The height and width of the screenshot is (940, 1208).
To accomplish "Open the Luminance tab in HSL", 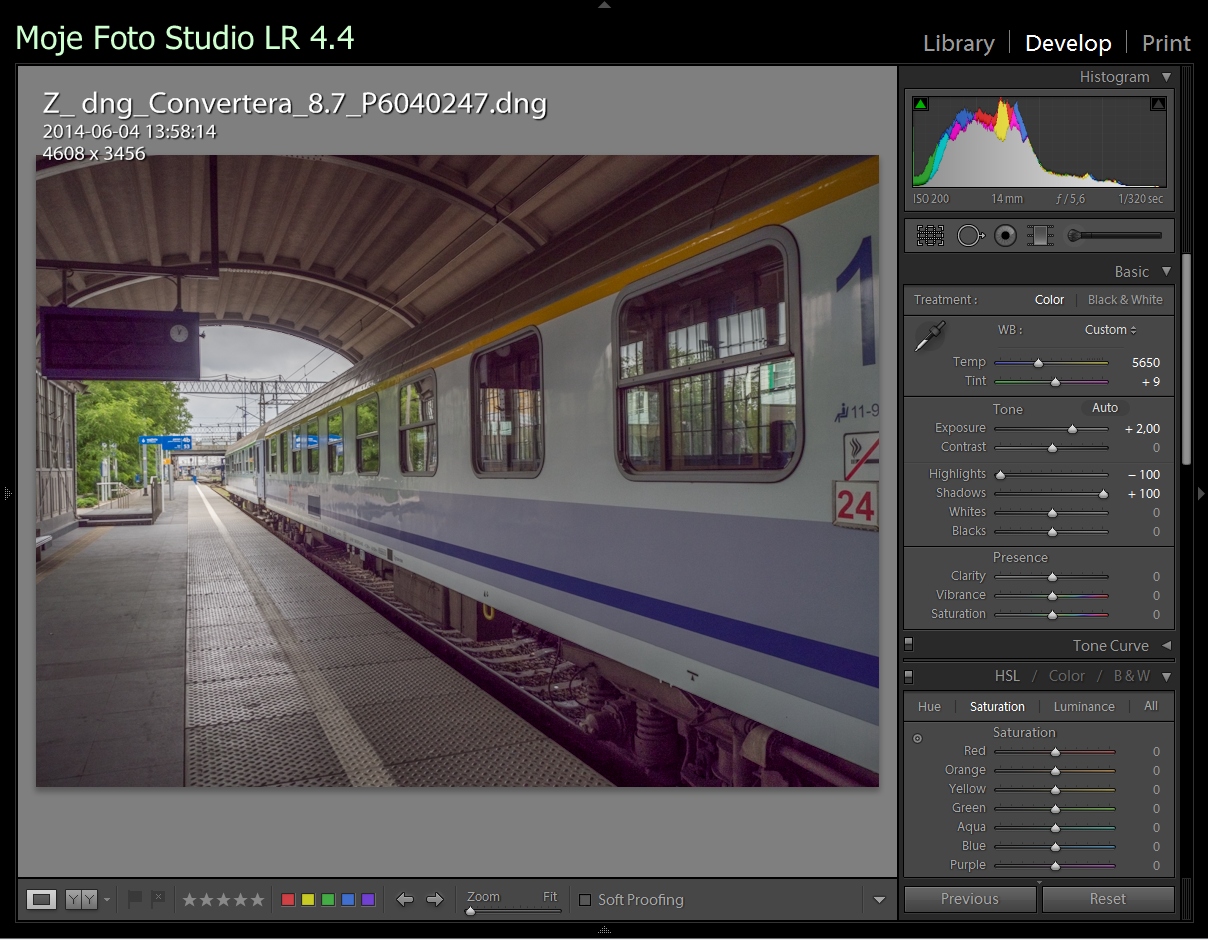I will pyautogui.click(x=1083, y=706).
